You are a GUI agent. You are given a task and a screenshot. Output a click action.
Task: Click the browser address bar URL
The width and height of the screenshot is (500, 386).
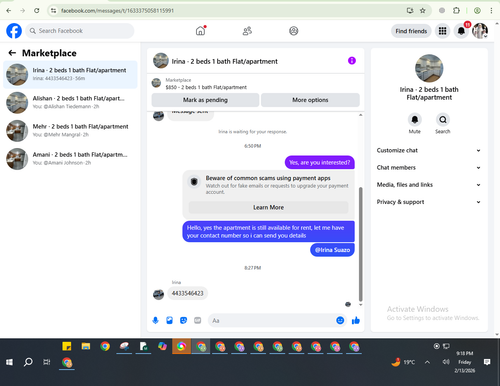[x=117, y=11]
